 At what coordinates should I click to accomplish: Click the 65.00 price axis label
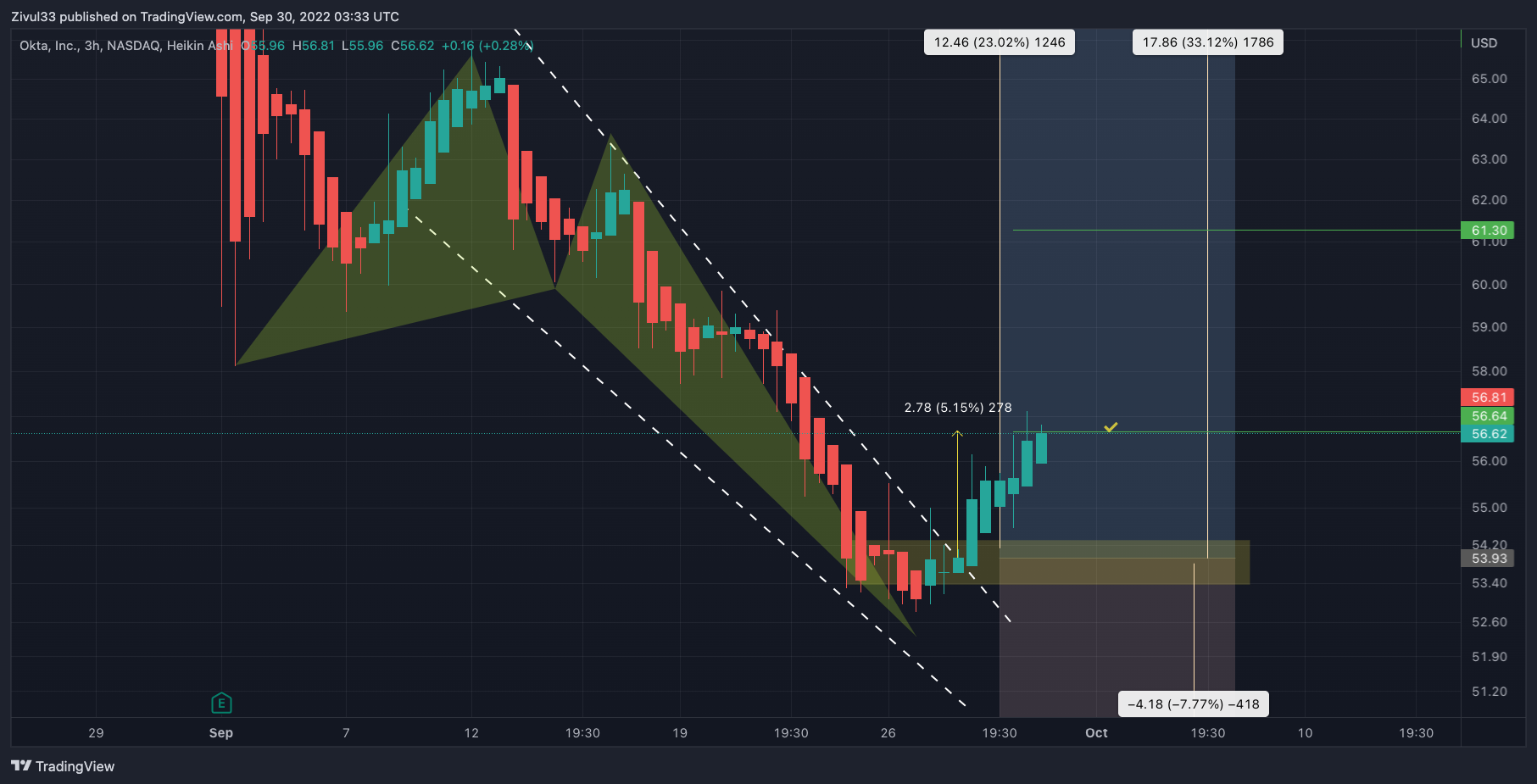click(x=1490, y=79)
